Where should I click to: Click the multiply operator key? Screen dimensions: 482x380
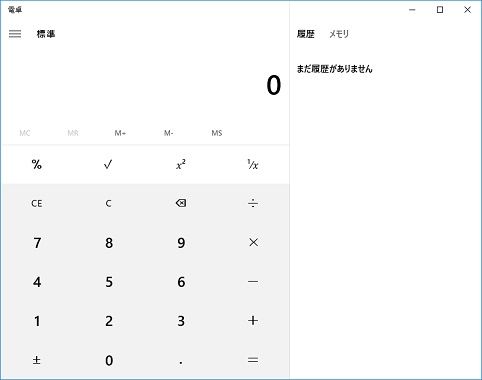[253, 242]
